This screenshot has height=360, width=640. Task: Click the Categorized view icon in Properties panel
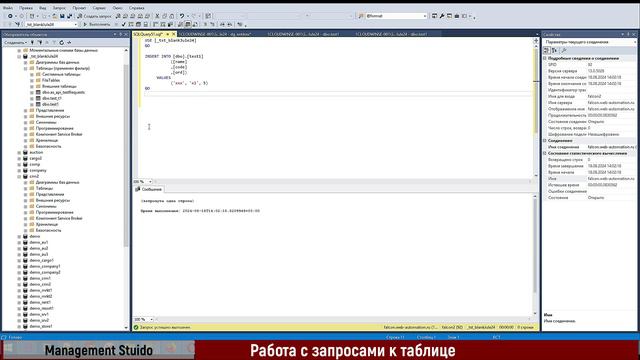click(x=547, y=50)
